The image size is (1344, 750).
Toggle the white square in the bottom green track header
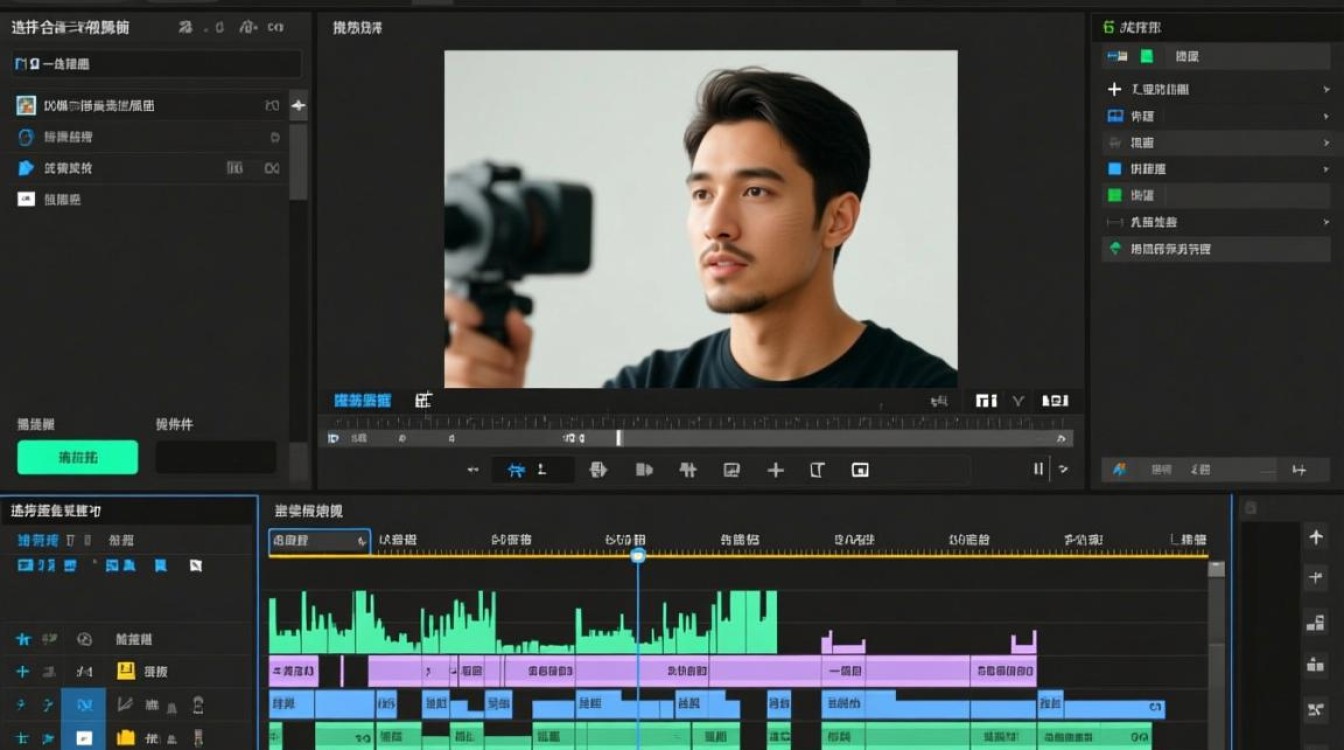(84, 738)
